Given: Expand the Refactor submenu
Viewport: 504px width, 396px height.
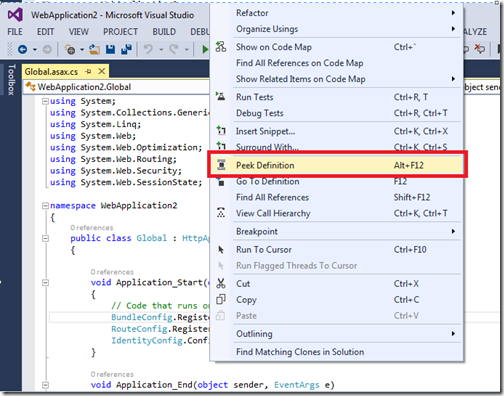Looking at the screenshot, I should coord(453,13).
